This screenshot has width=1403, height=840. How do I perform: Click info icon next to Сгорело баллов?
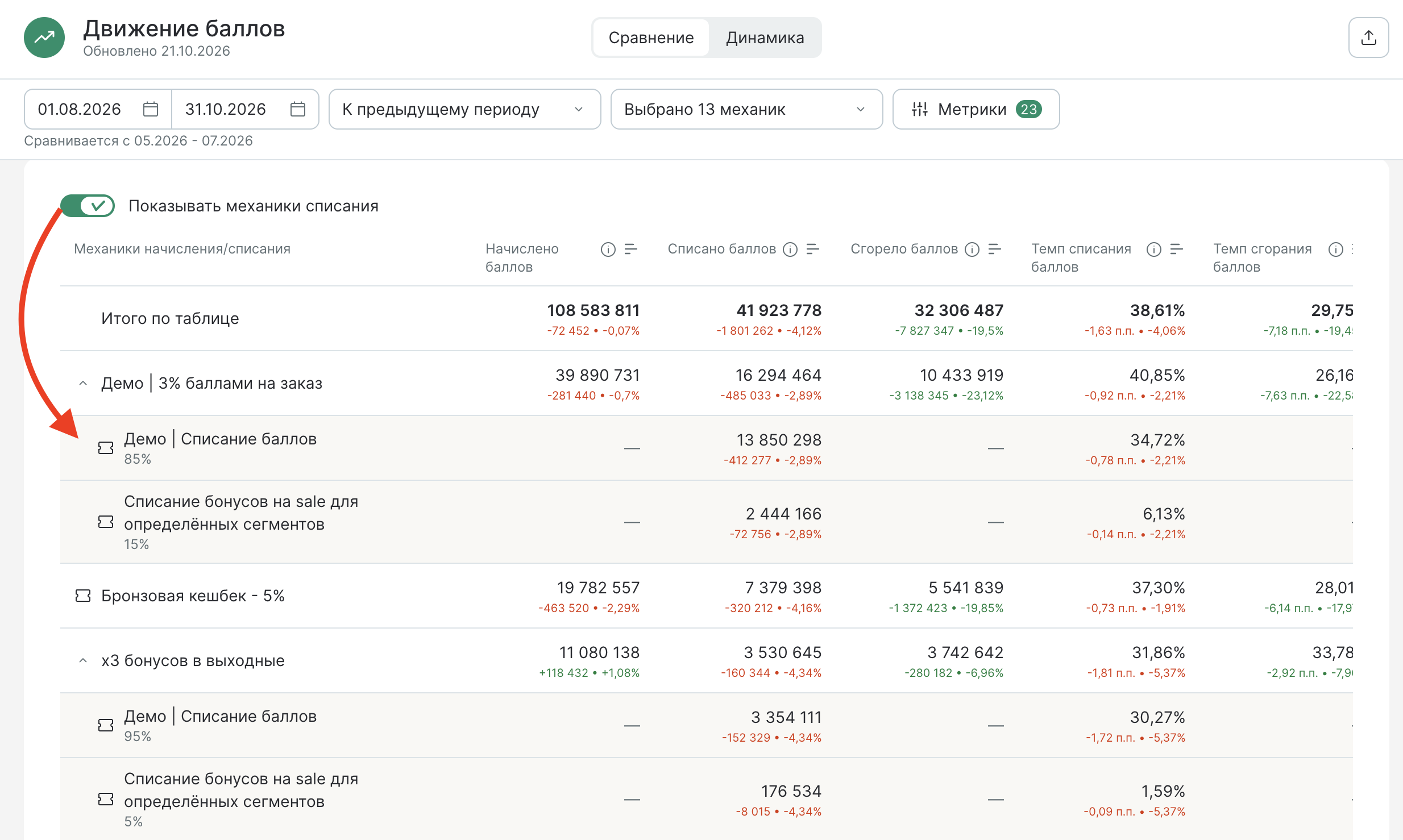[x=972, y=249]
